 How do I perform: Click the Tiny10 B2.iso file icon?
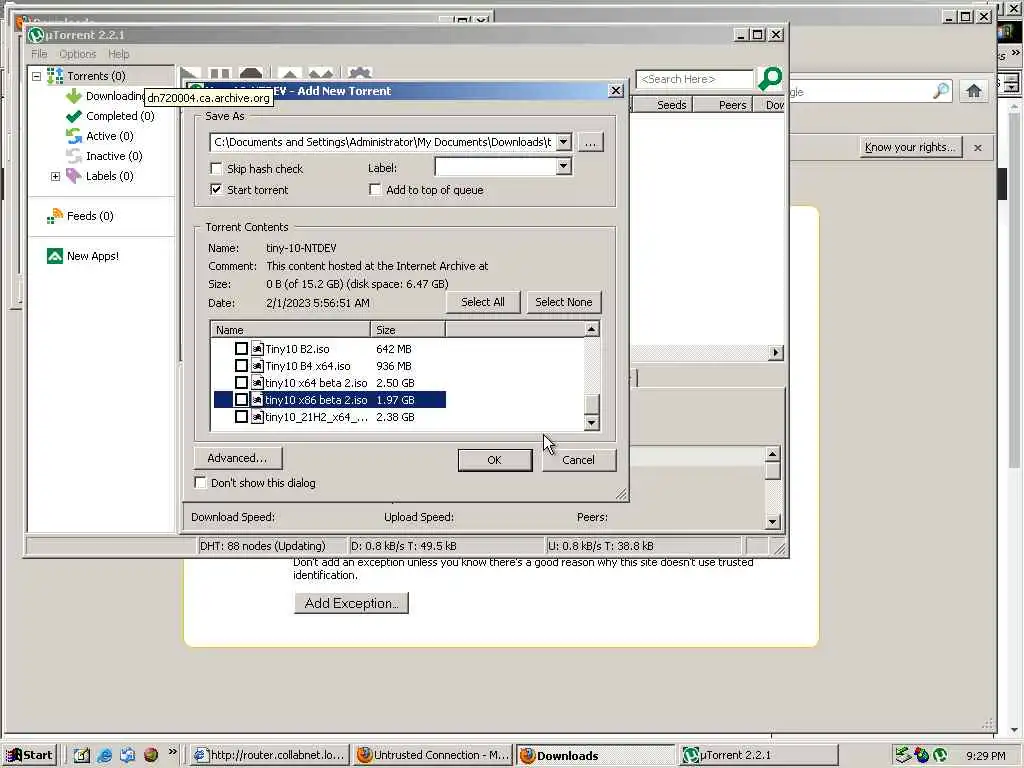coord(257,349)
